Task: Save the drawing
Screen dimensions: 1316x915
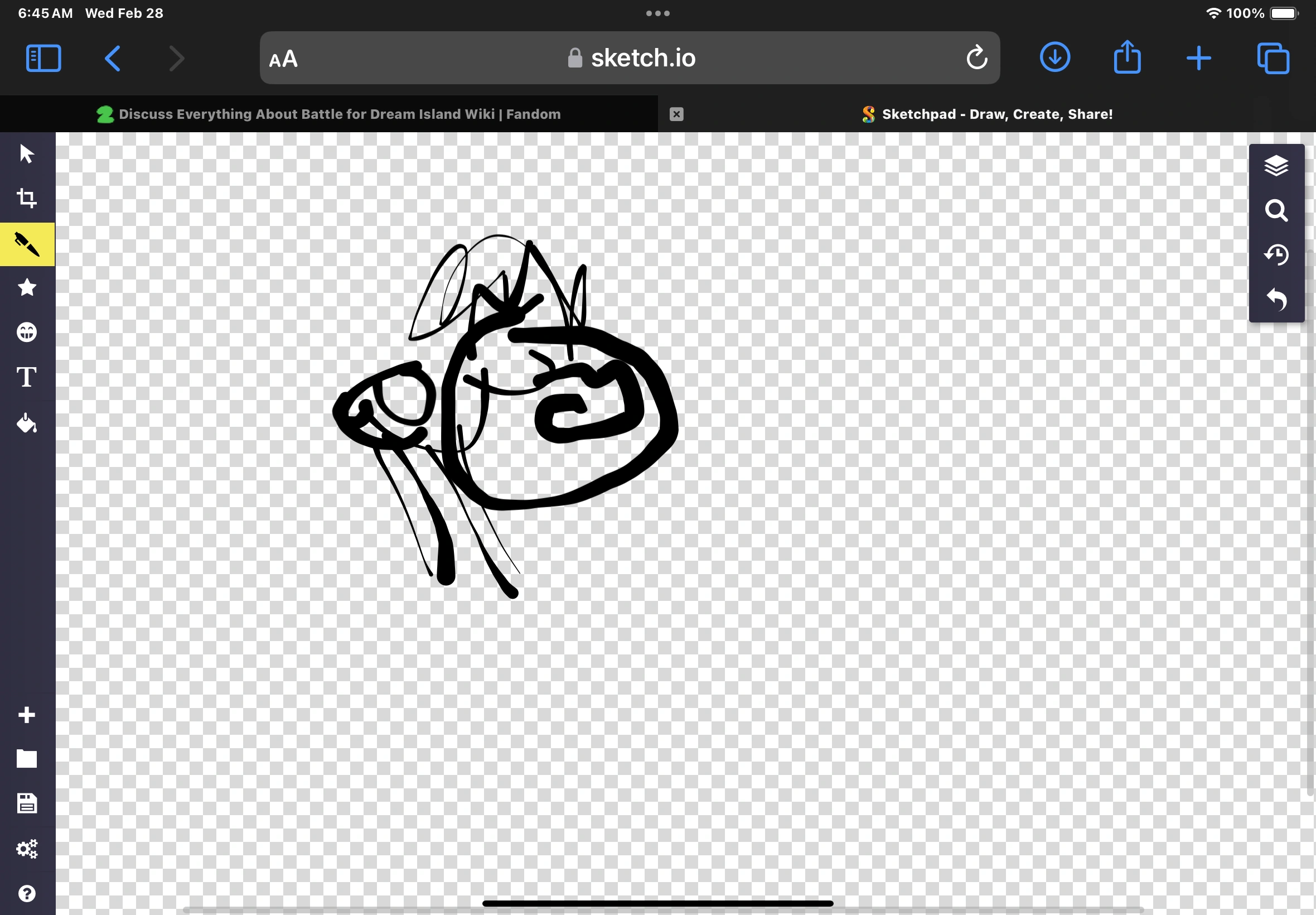Action: pos(27,803)
